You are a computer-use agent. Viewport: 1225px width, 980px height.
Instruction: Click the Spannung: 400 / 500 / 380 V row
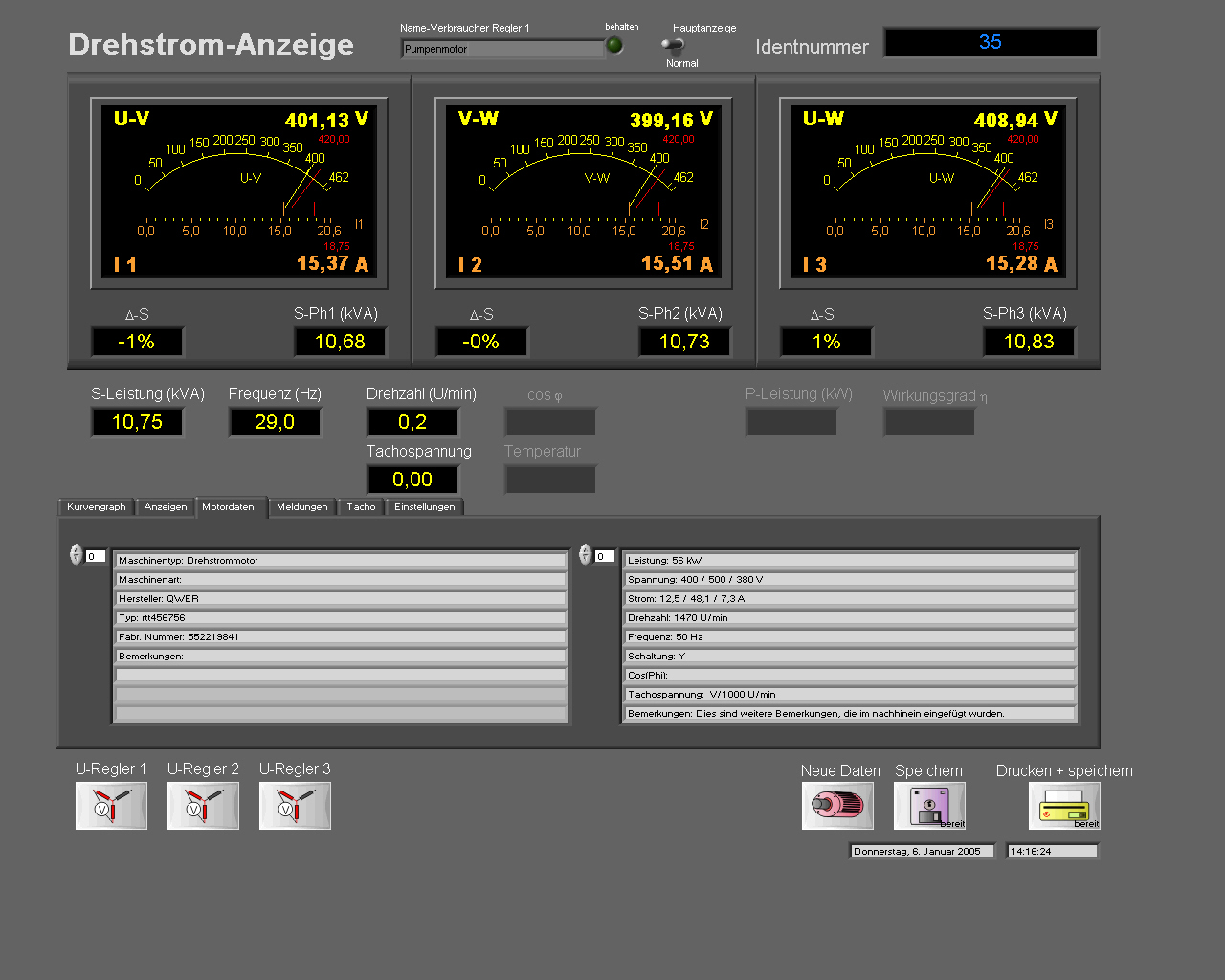point(850,580)
